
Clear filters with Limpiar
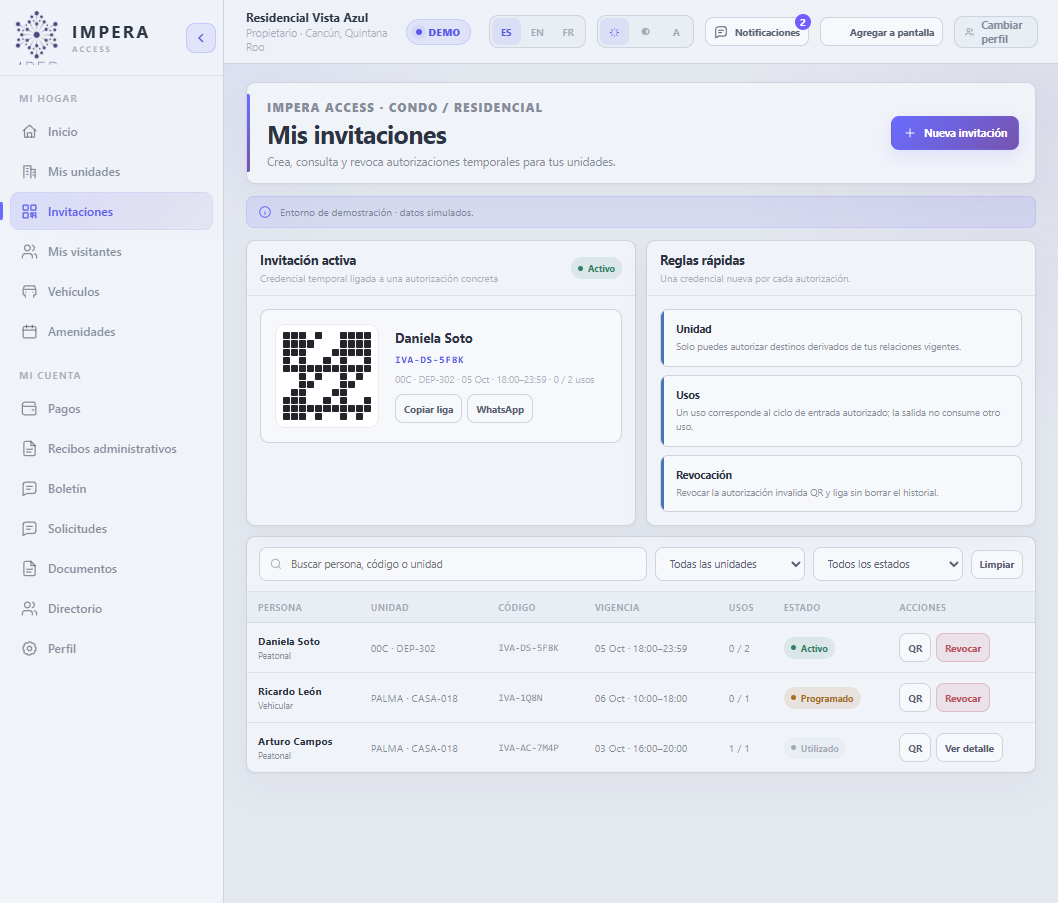pos(997,564)
